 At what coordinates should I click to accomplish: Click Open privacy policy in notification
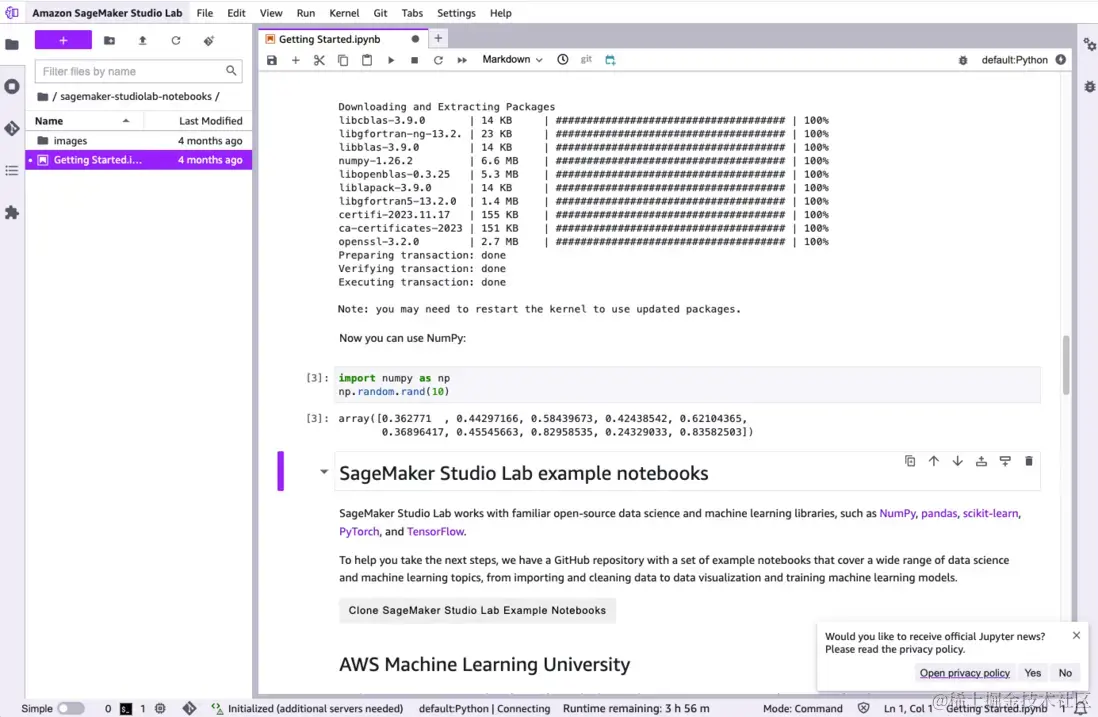964,673
